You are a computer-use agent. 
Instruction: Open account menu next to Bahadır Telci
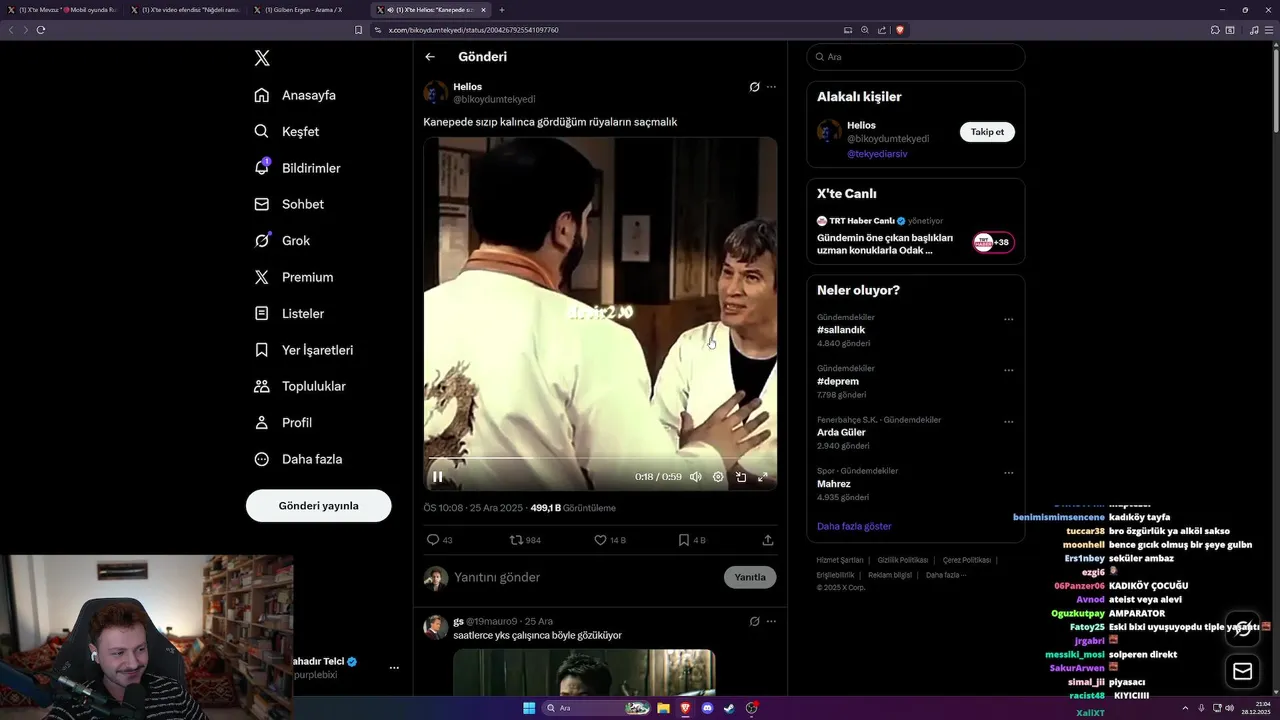(x=394, y=667)
